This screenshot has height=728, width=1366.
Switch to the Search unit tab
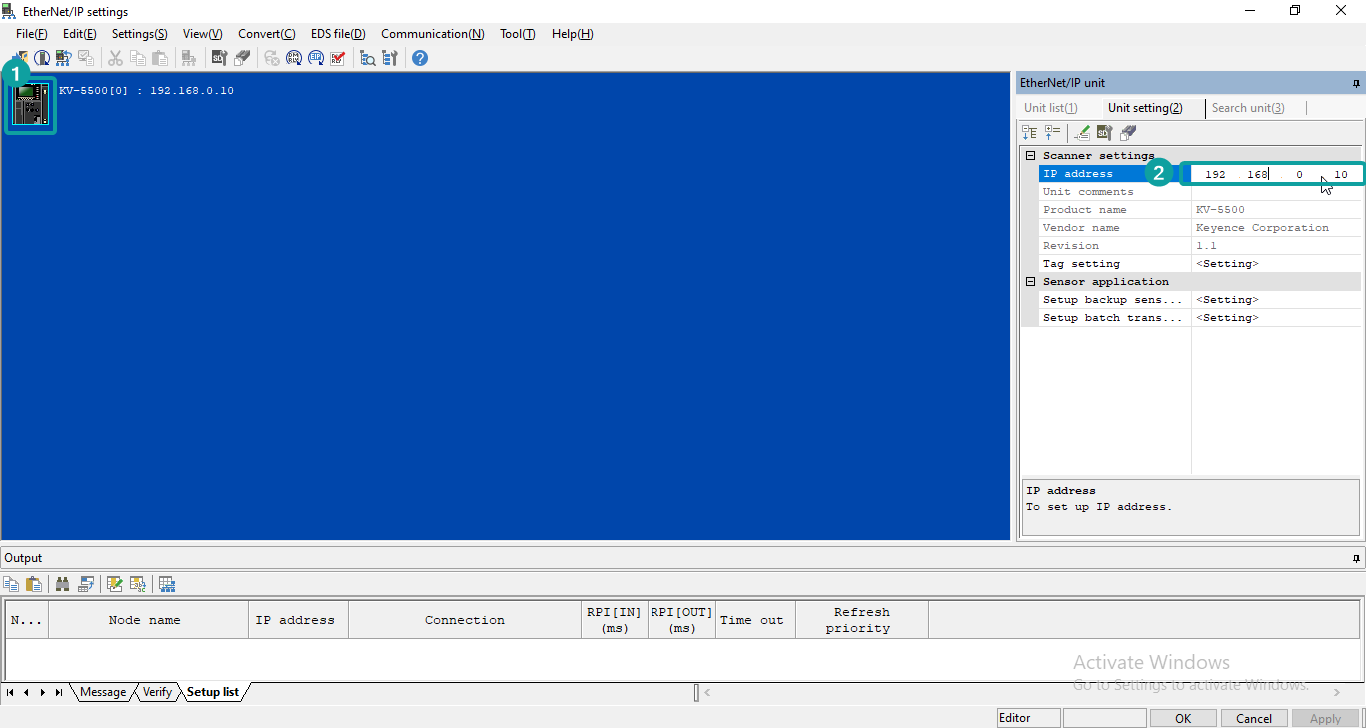click(1248, 108)
